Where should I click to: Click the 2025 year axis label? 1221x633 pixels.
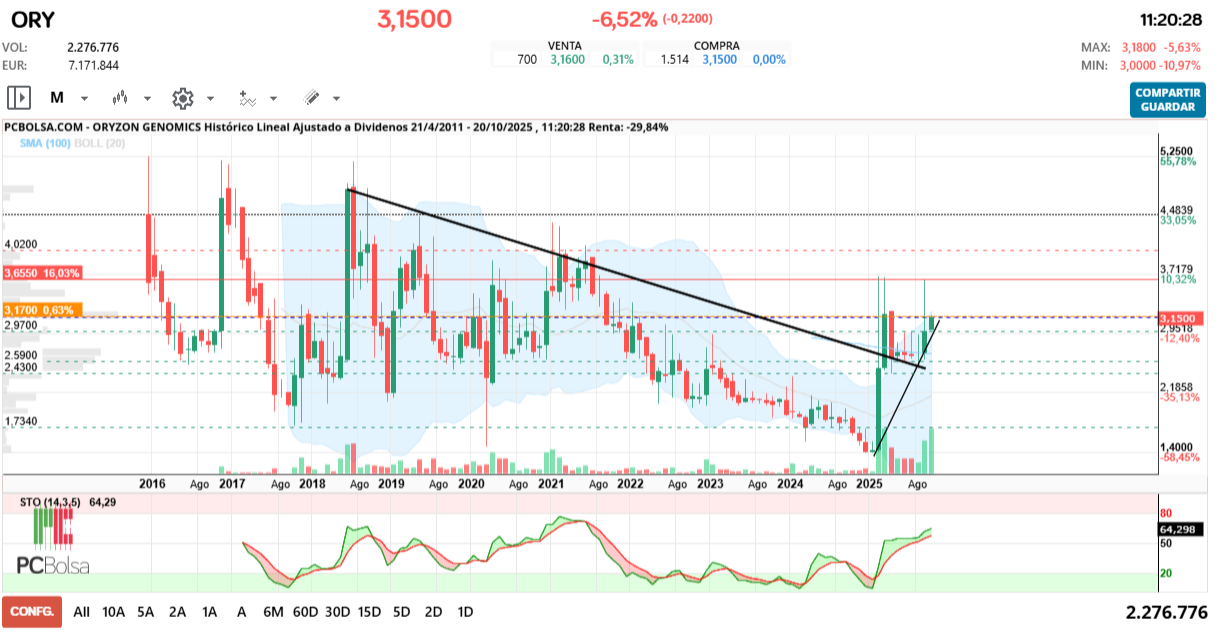870,483
